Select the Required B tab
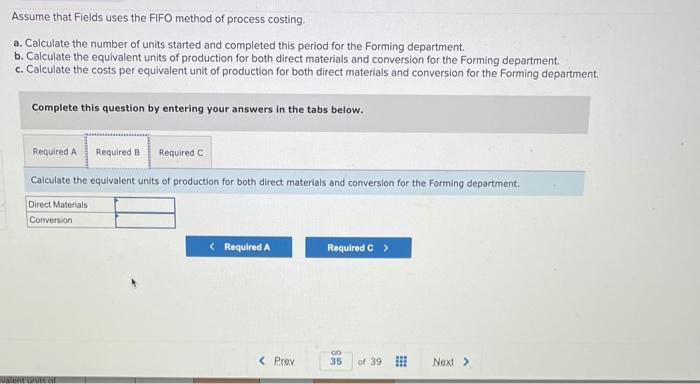 (x=118, y=152)
